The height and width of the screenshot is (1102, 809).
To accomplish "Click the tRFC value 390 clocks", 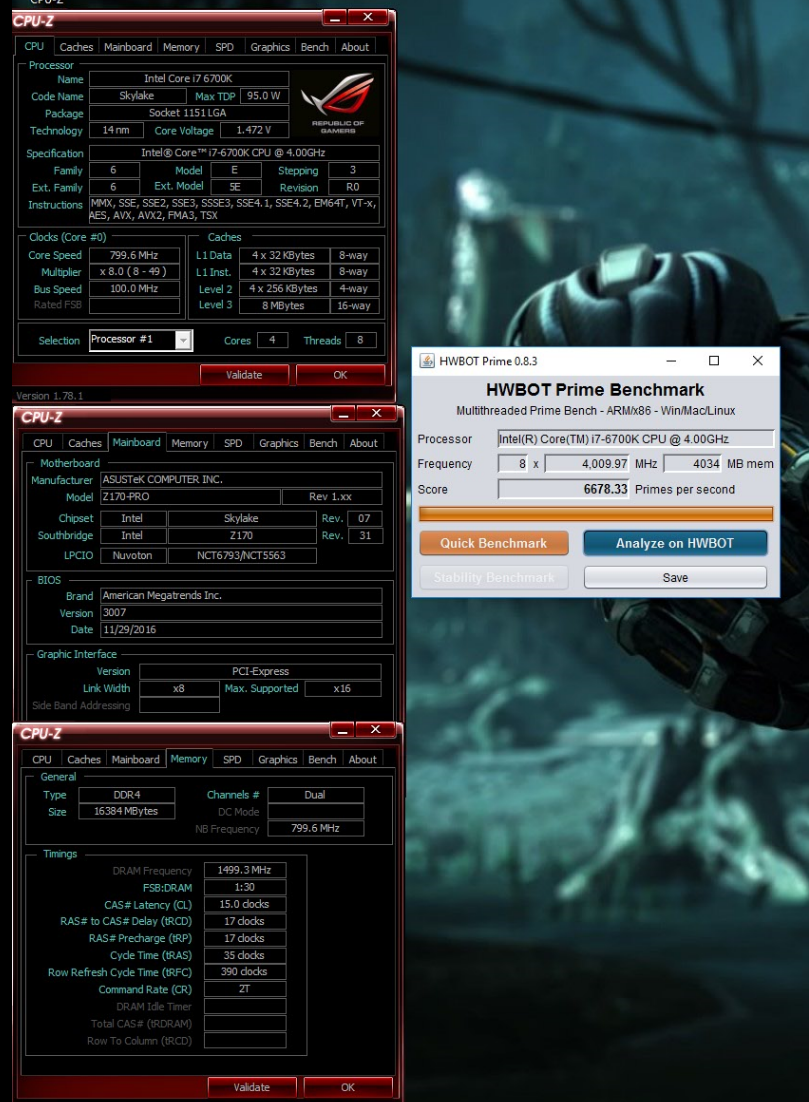I will [x=245, y=972].
